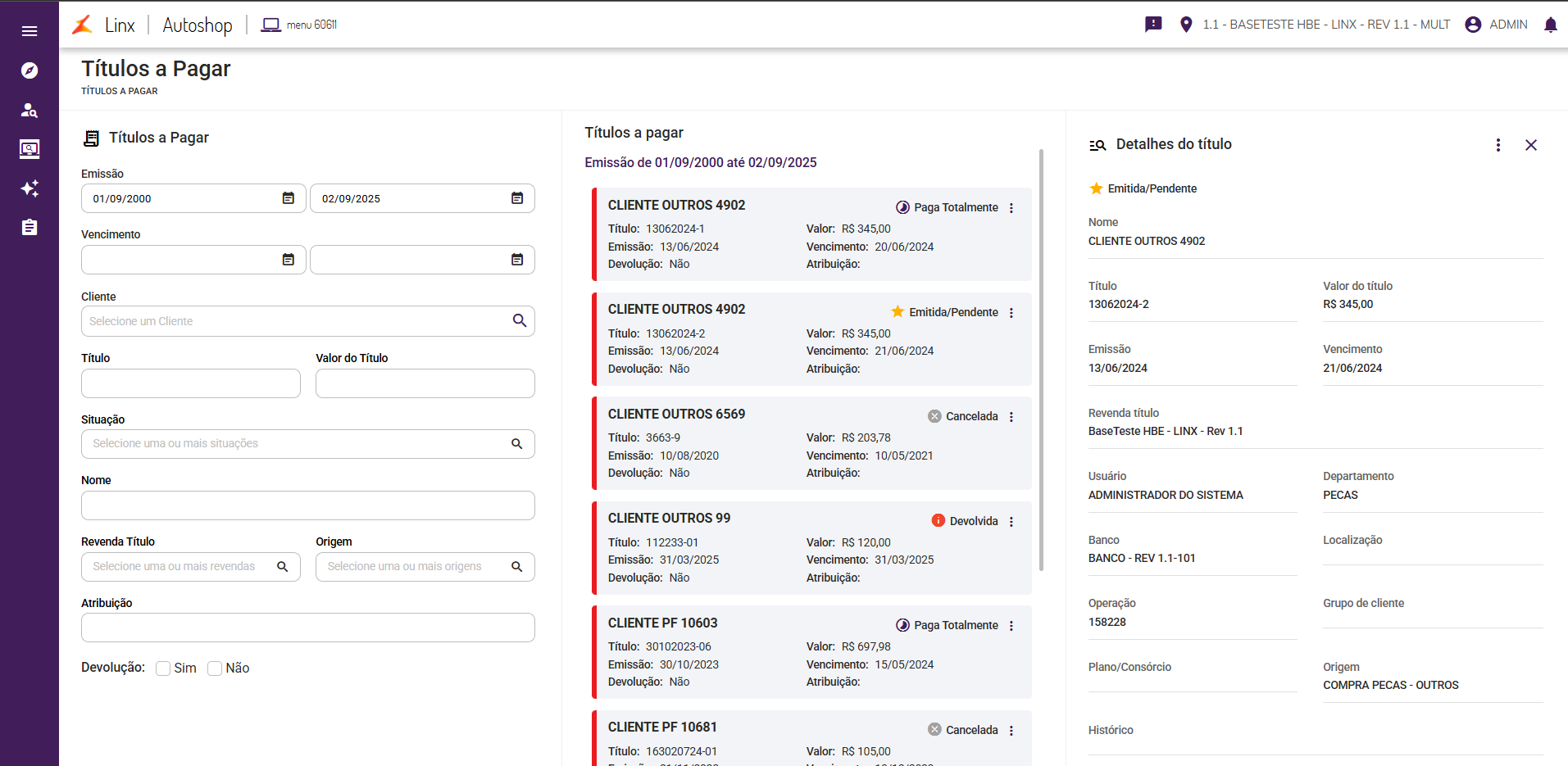Click the compass icon in the sidebar

[30, 70]
